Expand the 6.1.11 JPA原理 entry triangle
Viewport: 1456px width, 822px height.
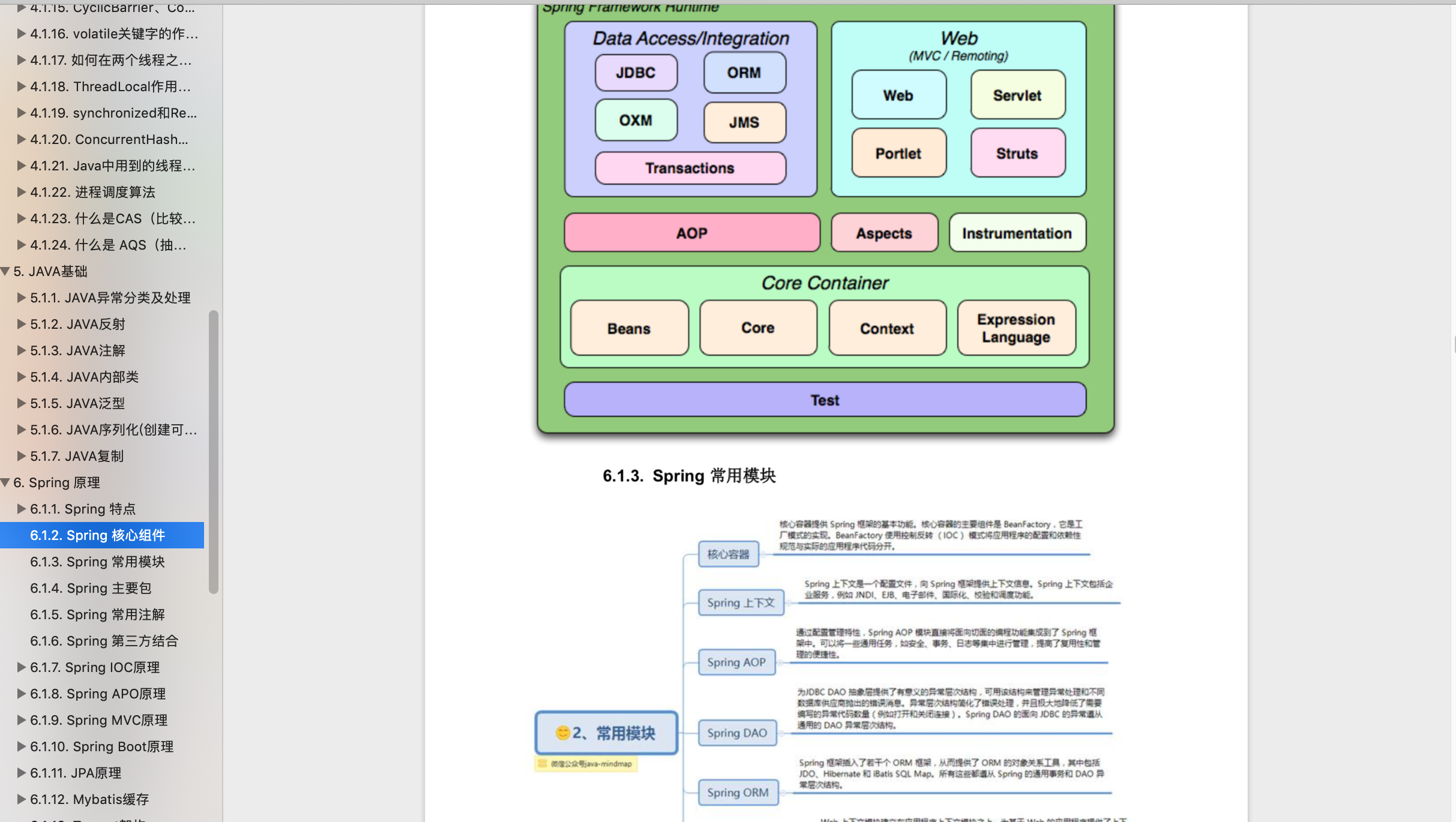21,773
